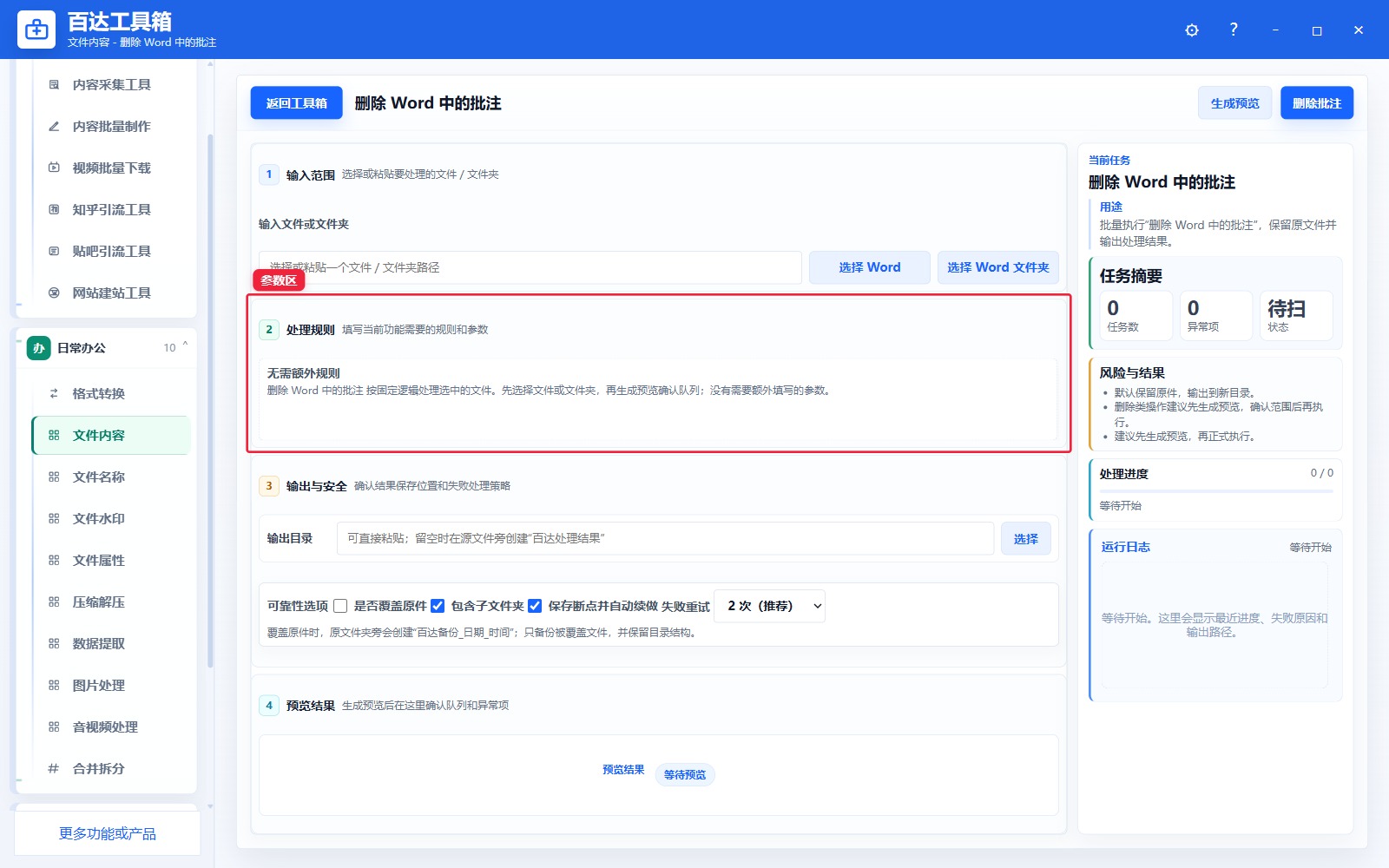The image size is (1389, 868).
Task: Collapse the 日常办公 category chevron
Action: click(185, 345)
